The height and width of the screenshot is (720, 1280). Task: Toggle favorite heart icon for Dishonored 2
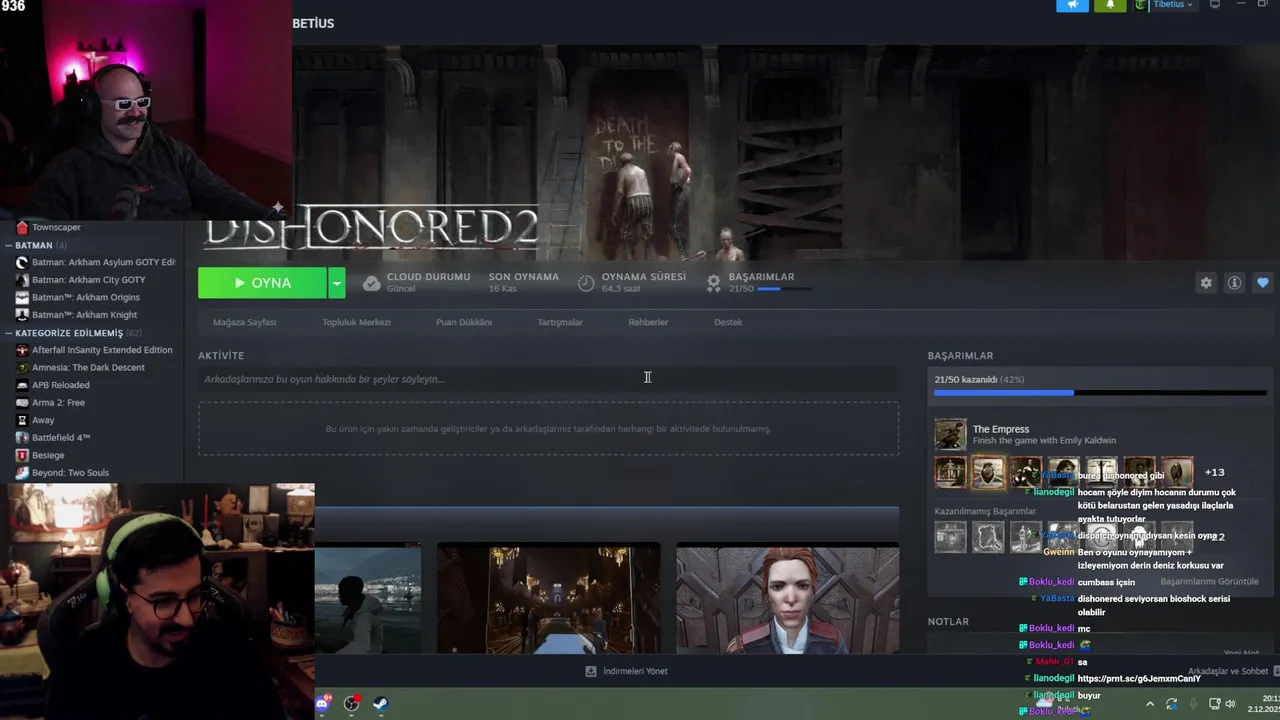[x=1263, y=283]
